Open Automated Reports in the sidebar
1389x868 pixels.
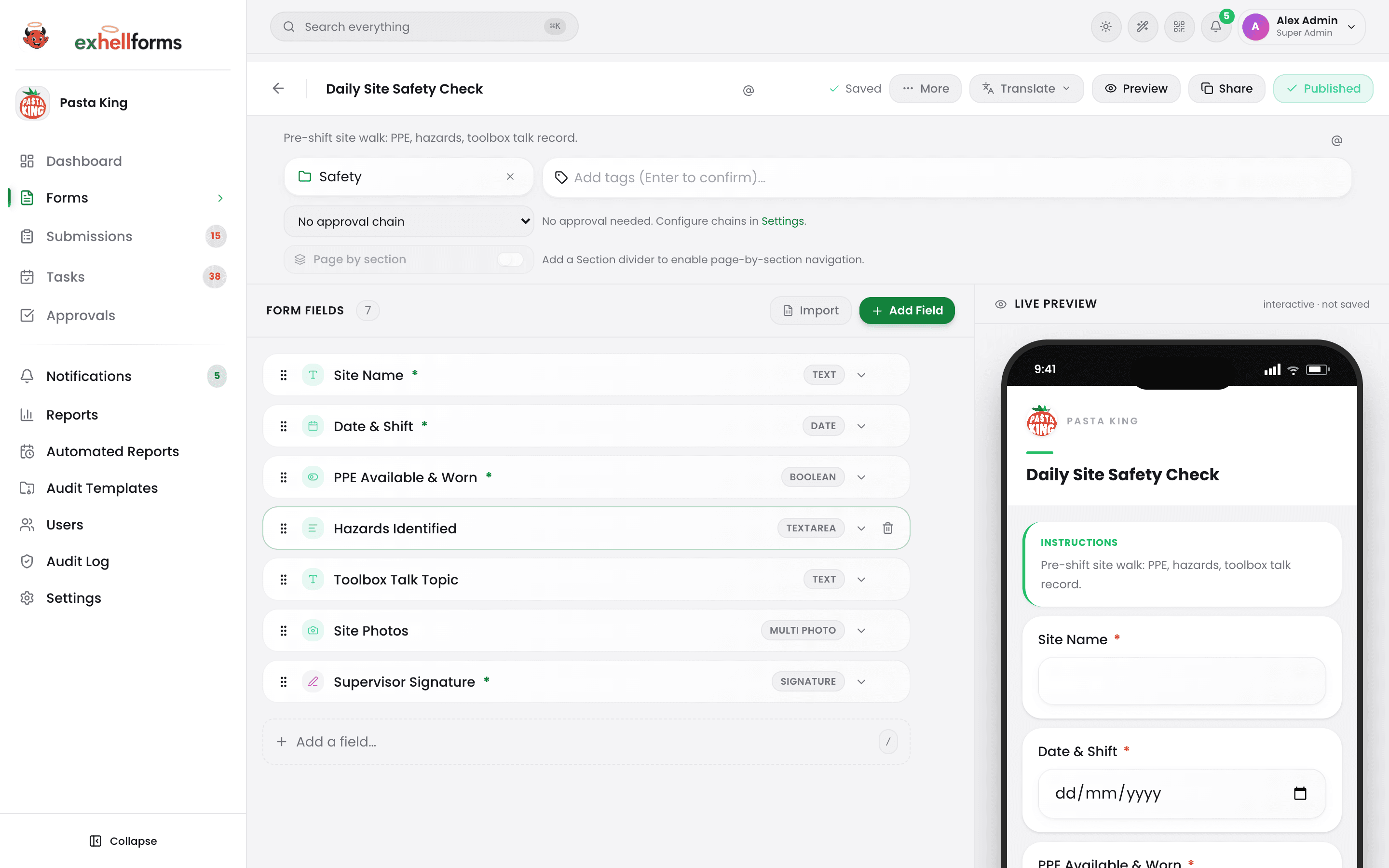pos(123,451)
